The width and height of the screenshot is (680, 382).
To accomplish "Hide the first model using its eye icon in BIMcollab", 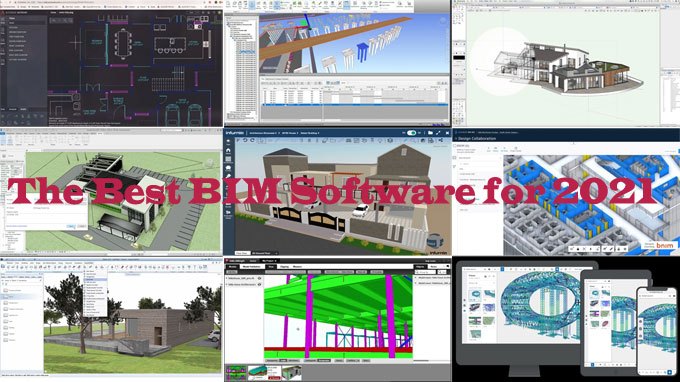I will click(x=259, y=278).
